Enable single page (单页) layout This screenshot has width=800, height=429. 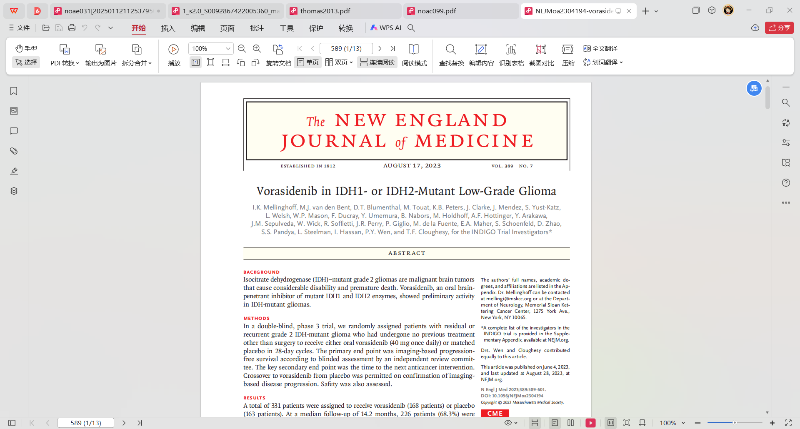pyautogui.click(x=308, y=62)
